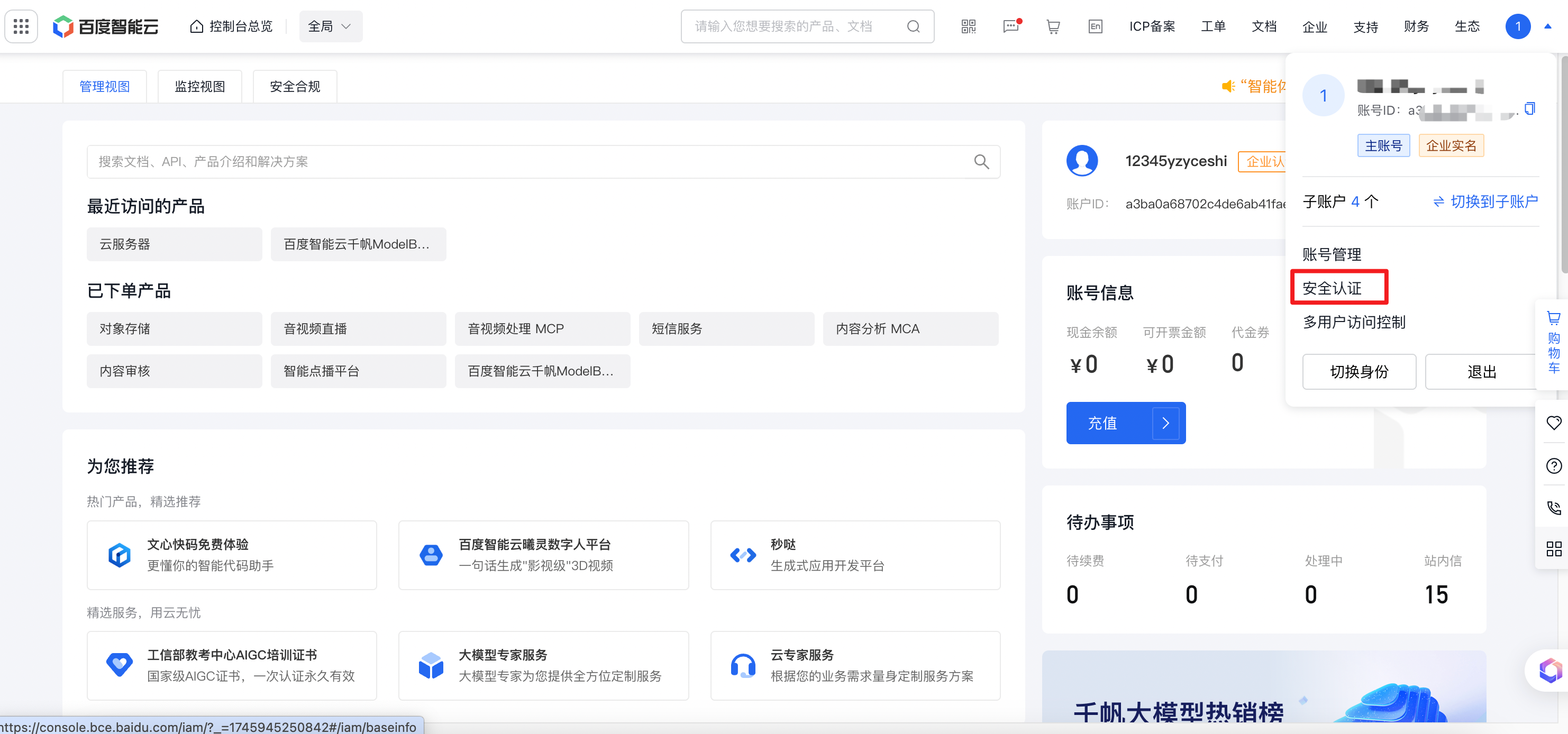The height and width of the screenshot is (734, 1568).
Task: Open the 大模型专家服务 card
Action: coord(543,665)
